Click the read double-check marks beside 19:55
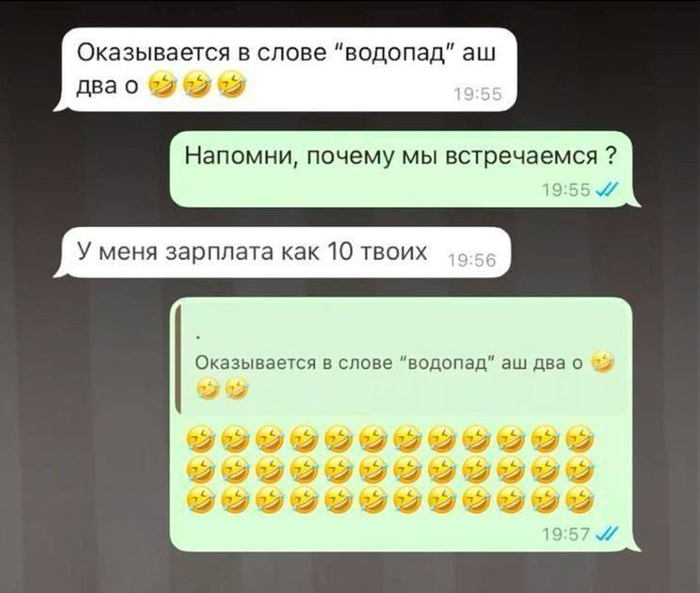 [x=607, y=191]
